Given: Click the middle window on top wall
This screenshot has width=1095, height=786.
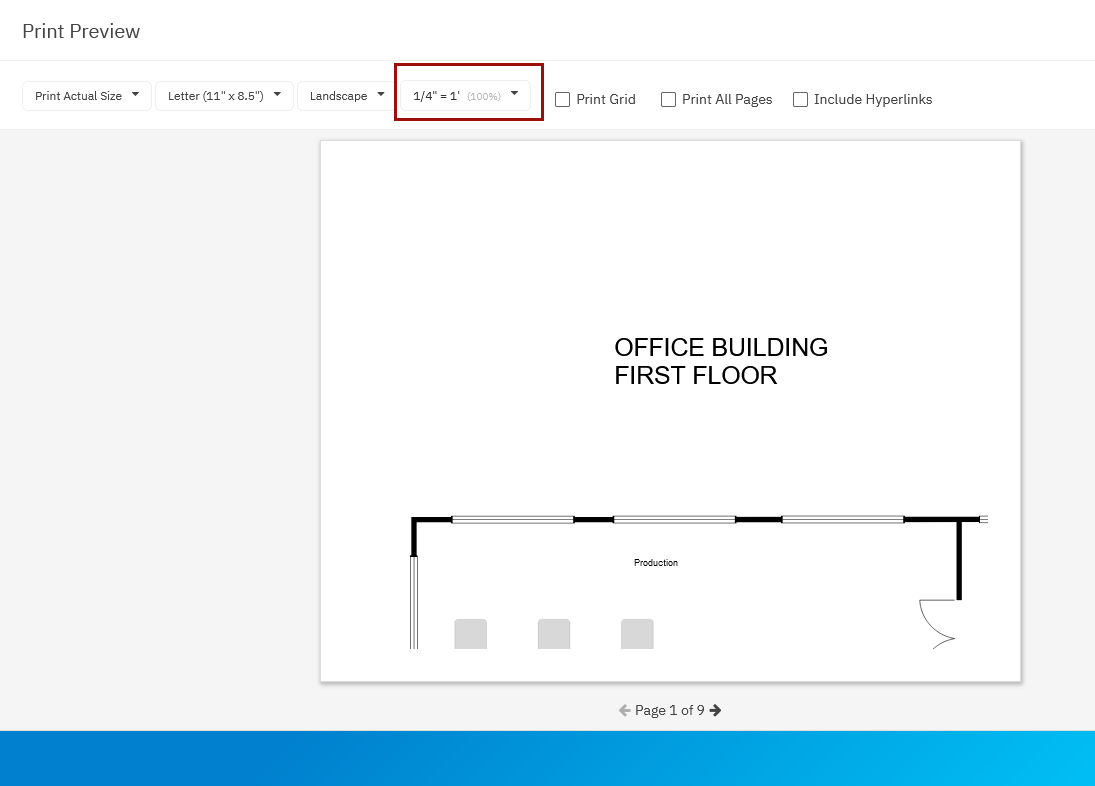Looking at the screenshot, I should coord(674,520).
